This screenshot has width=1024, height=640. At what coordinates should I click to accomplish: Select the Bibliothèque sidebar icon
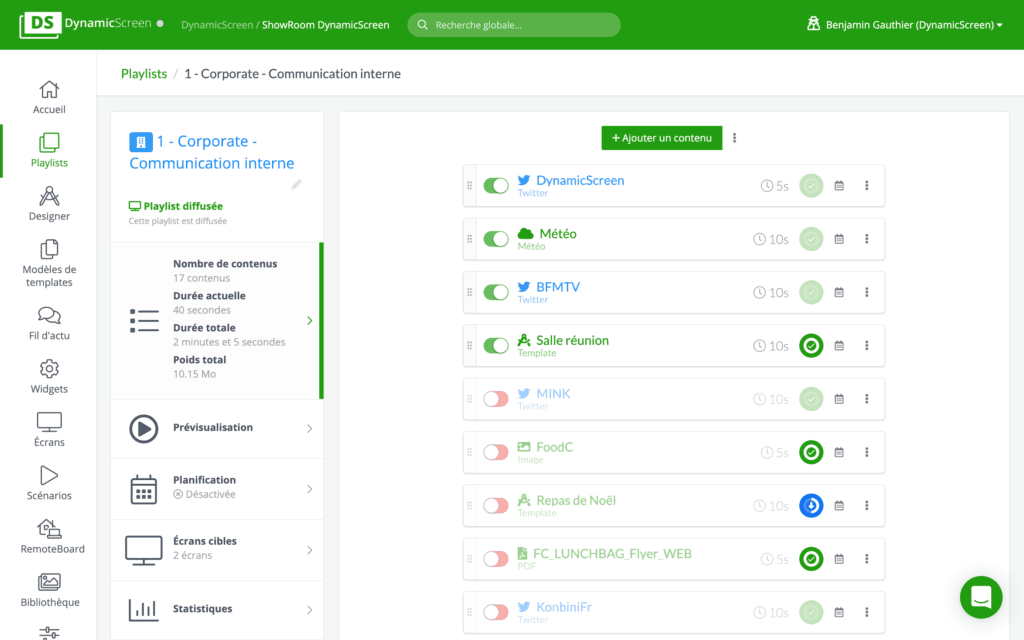coord(48,589)
